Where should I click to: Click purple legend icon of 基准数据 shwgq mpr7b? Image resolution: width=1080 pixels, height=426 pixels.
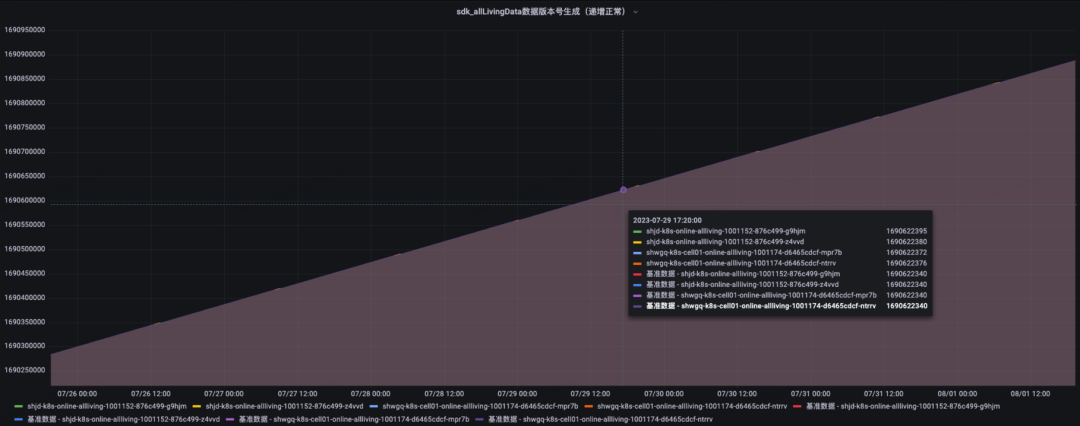pyautogui.click(x=230, y=420)
